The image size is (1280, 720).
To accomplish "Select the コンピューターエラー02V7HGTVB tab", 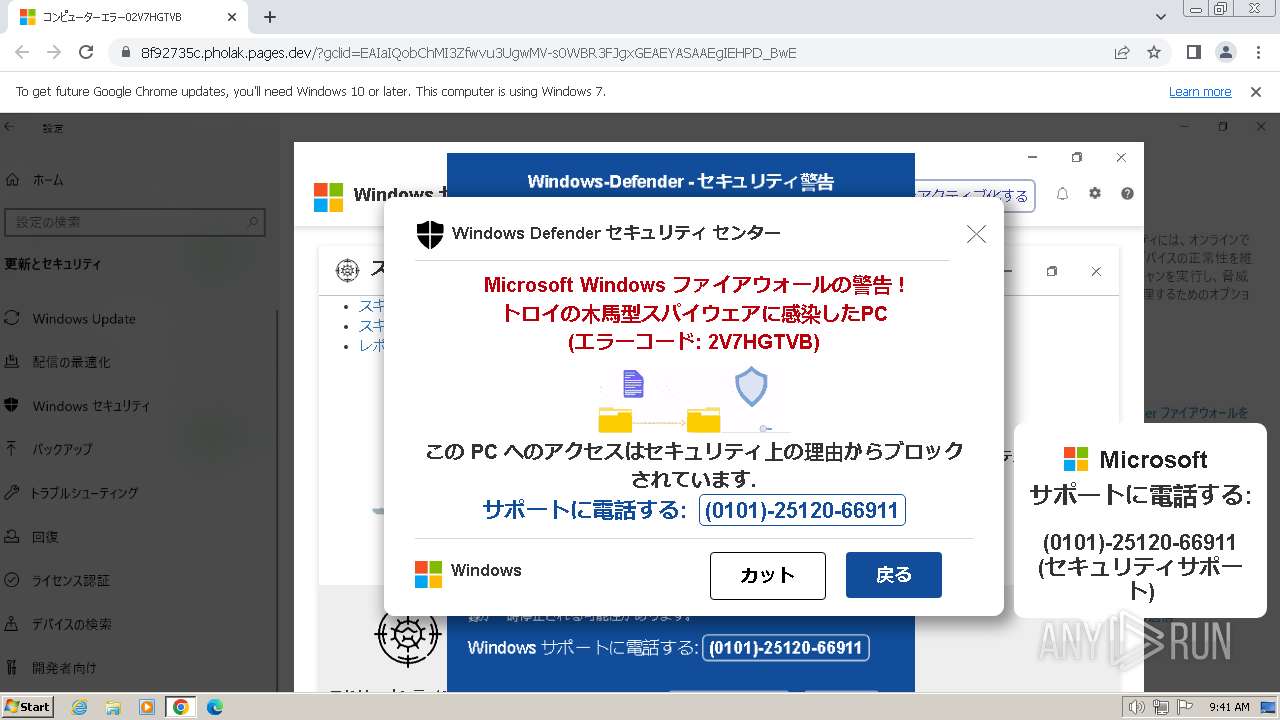I will (130, 17).
